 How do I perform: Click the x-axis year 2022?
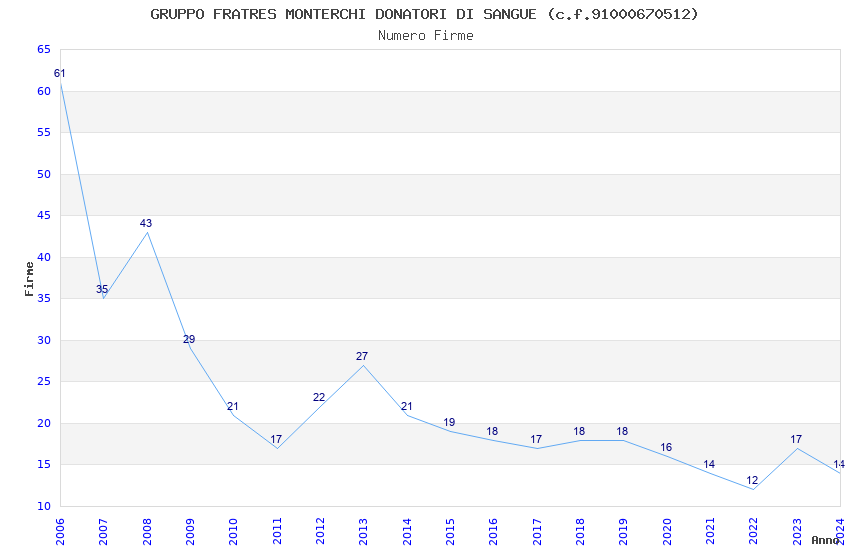tap(754, 532)
